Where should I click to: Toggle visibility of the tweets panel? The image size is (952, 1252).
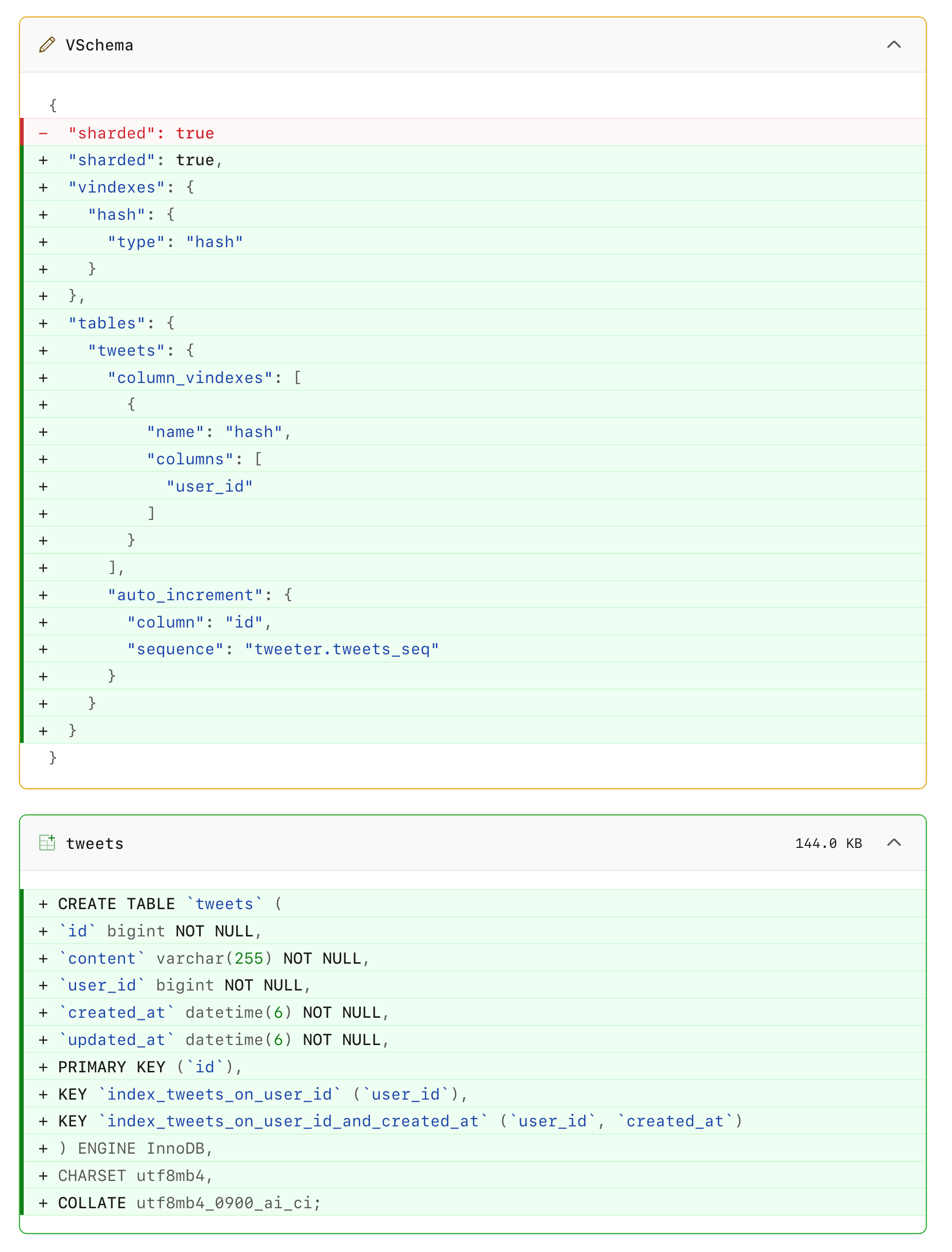894,843
